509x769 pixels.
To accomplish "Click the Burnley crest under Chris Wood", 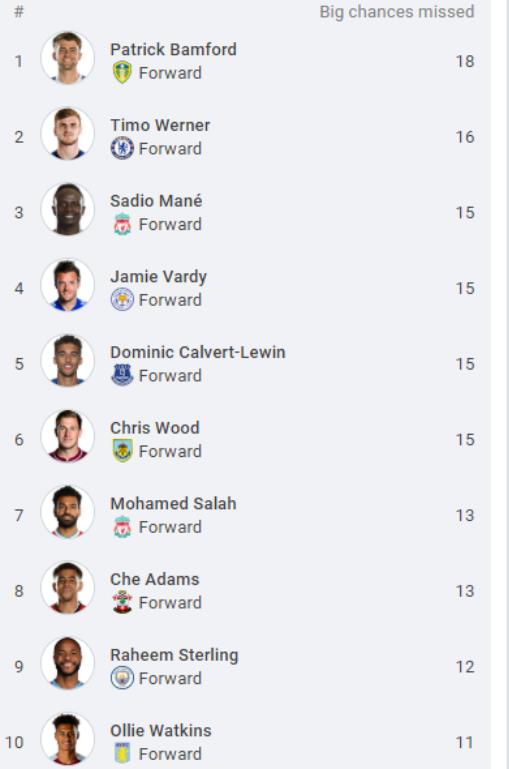I will (x=122, y=451).
